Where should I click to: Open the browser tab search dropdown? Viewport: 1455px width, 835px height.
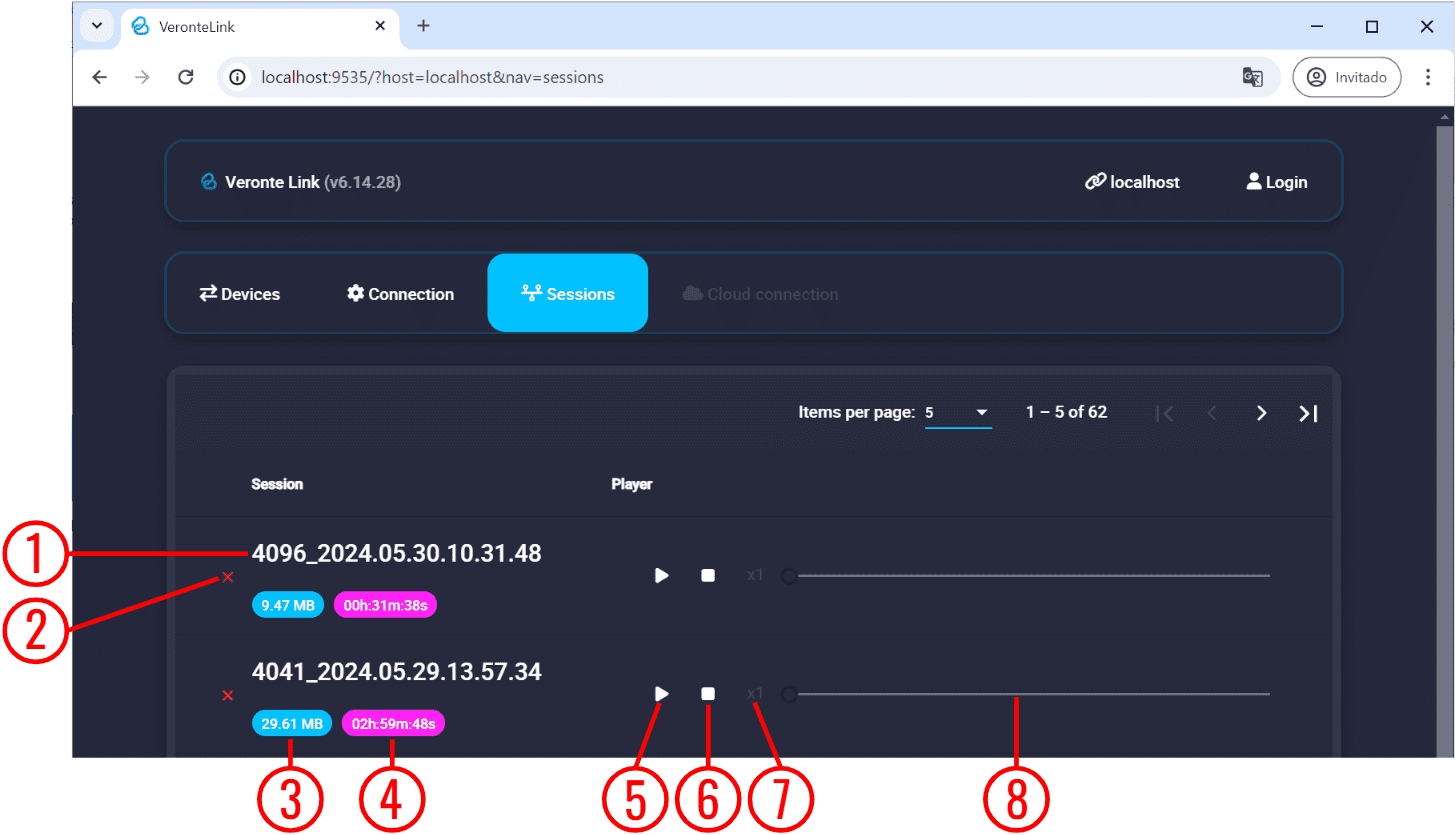(x=97, y=26)
